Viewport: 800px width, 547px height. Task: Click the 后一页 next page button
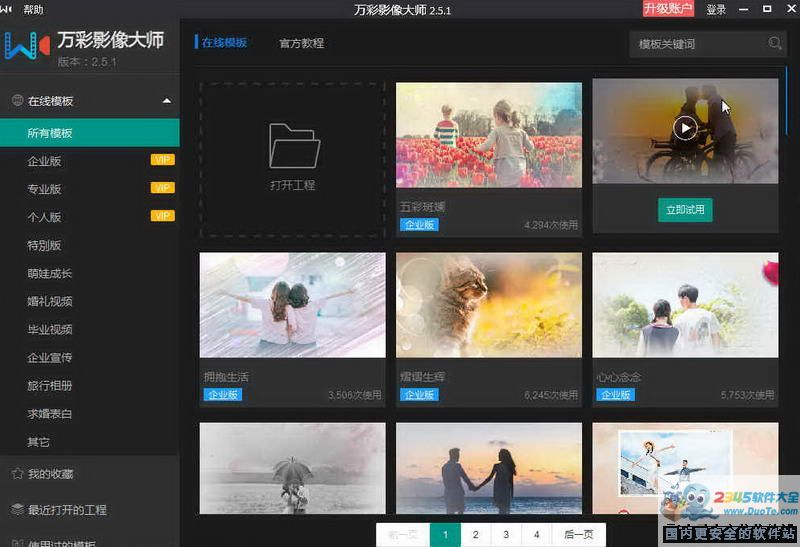579,534
